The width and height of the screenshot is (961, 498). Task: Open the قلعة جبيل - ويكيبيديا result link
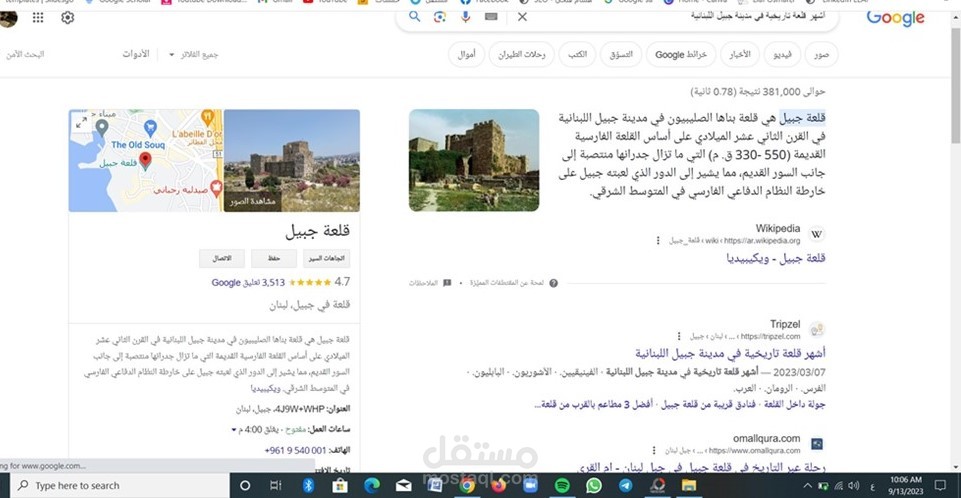click(775, 258)
